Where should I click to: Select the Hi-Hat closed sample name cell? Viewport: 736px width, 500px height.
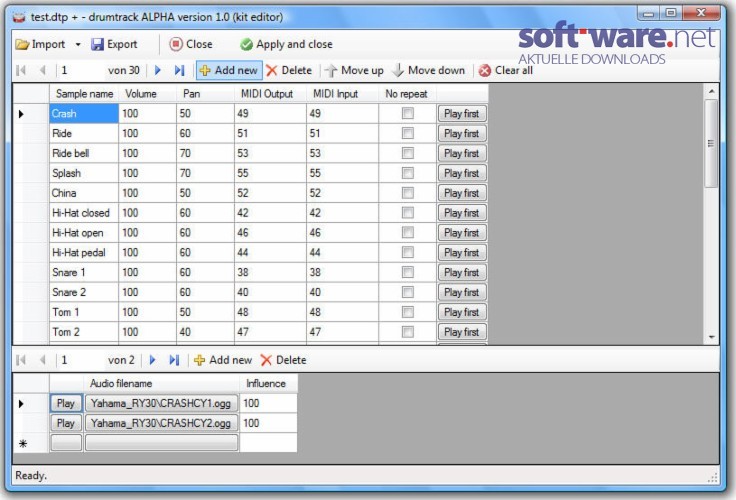[x=84, y=213]
